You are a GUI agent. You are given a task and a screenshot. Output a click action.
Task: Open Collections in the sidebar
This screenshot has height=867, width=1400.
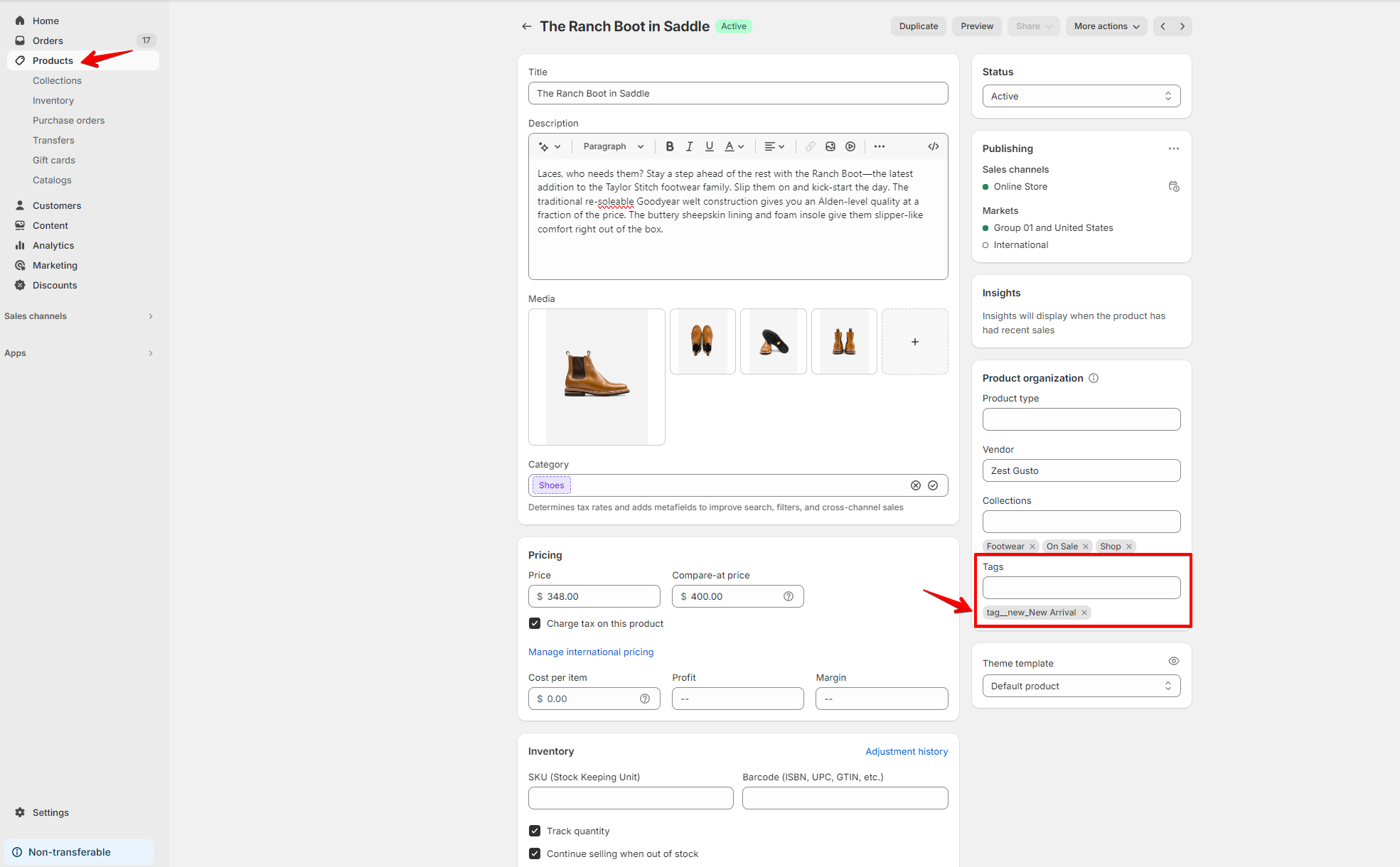pyautogui.click(x=57, y=80)
